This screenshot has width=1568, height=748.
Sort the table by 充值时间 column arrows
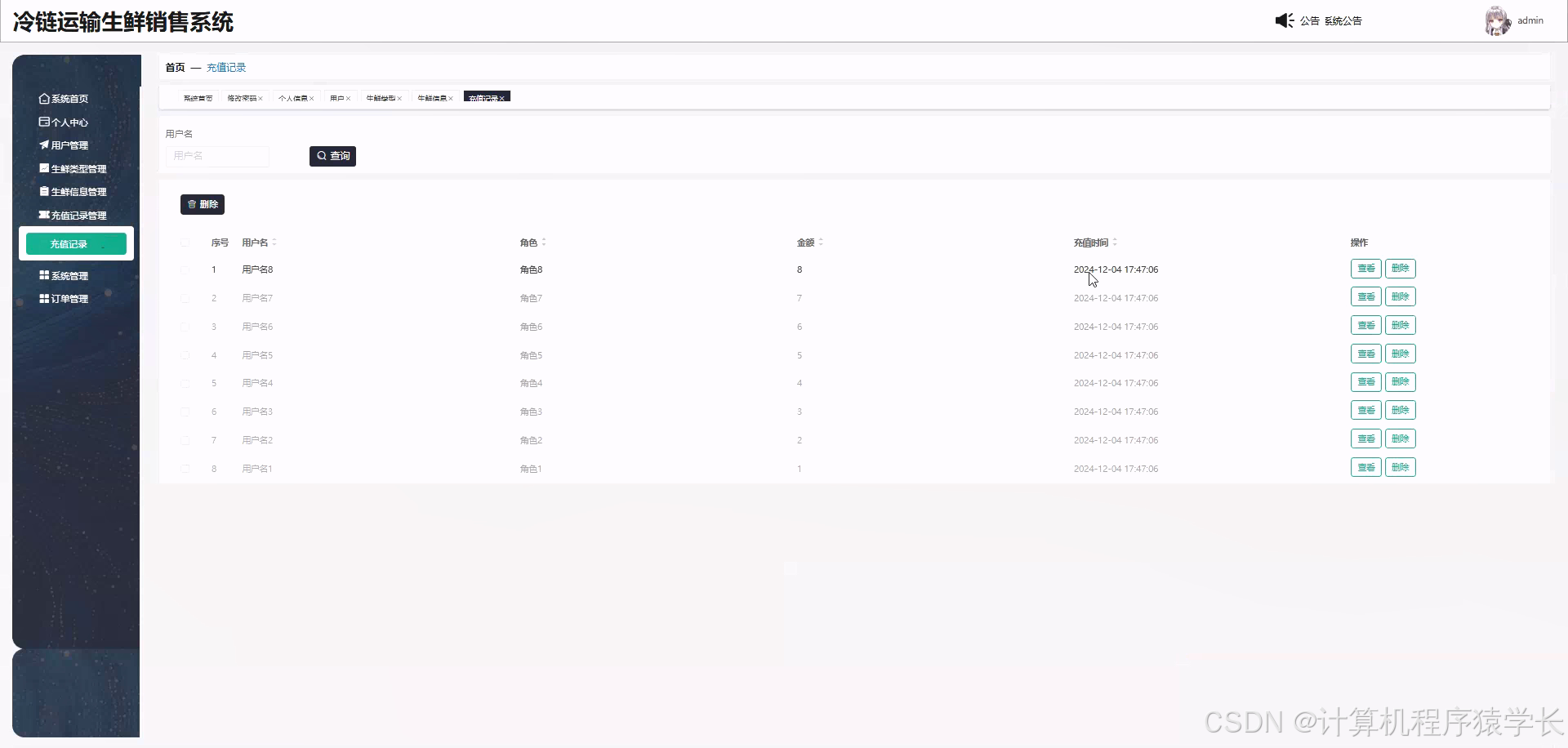pyautogui.click(x=1115, y=243)
